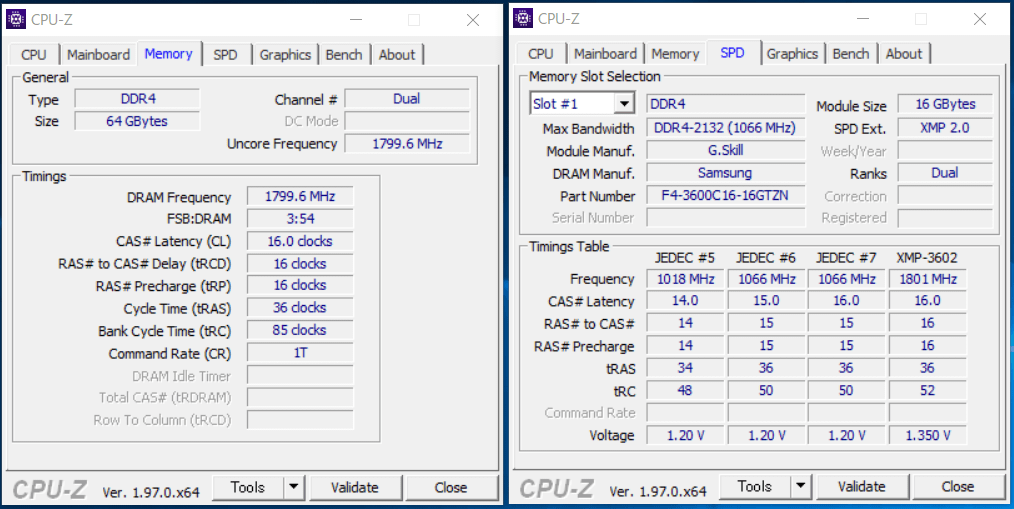The height and width of the screenshot is (509, 1014).
Task: Minimize the right CPU-Z window
Action: [x=862, y=20]
